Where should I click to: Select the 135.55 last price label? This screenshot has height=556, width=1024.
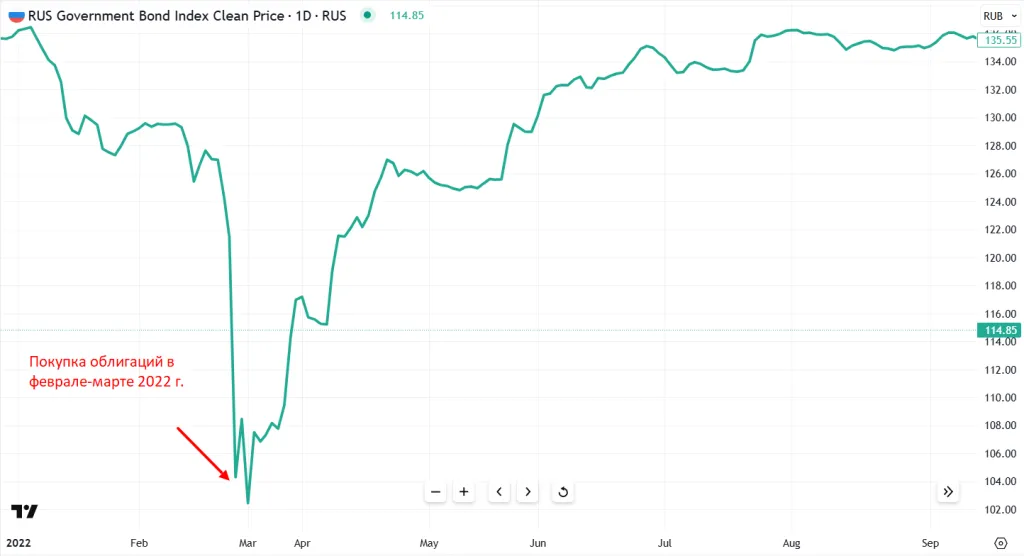coord(1001,40)
